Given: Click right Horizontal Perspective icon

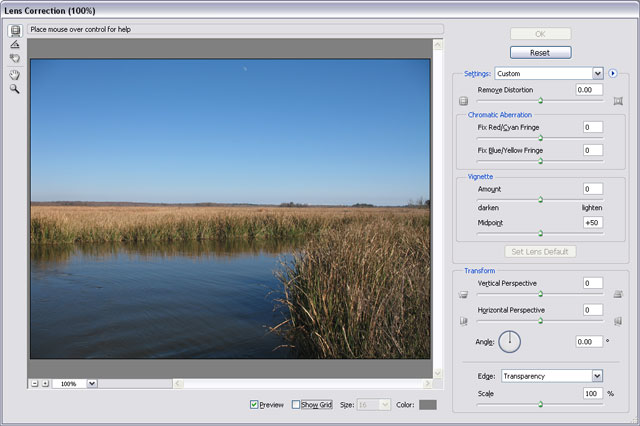Looking at the screenshot, I should tap(618, 321).
